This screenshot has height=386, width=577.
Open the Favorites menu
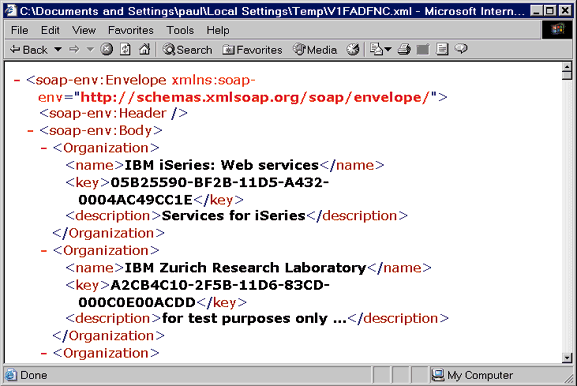(131, 30)
